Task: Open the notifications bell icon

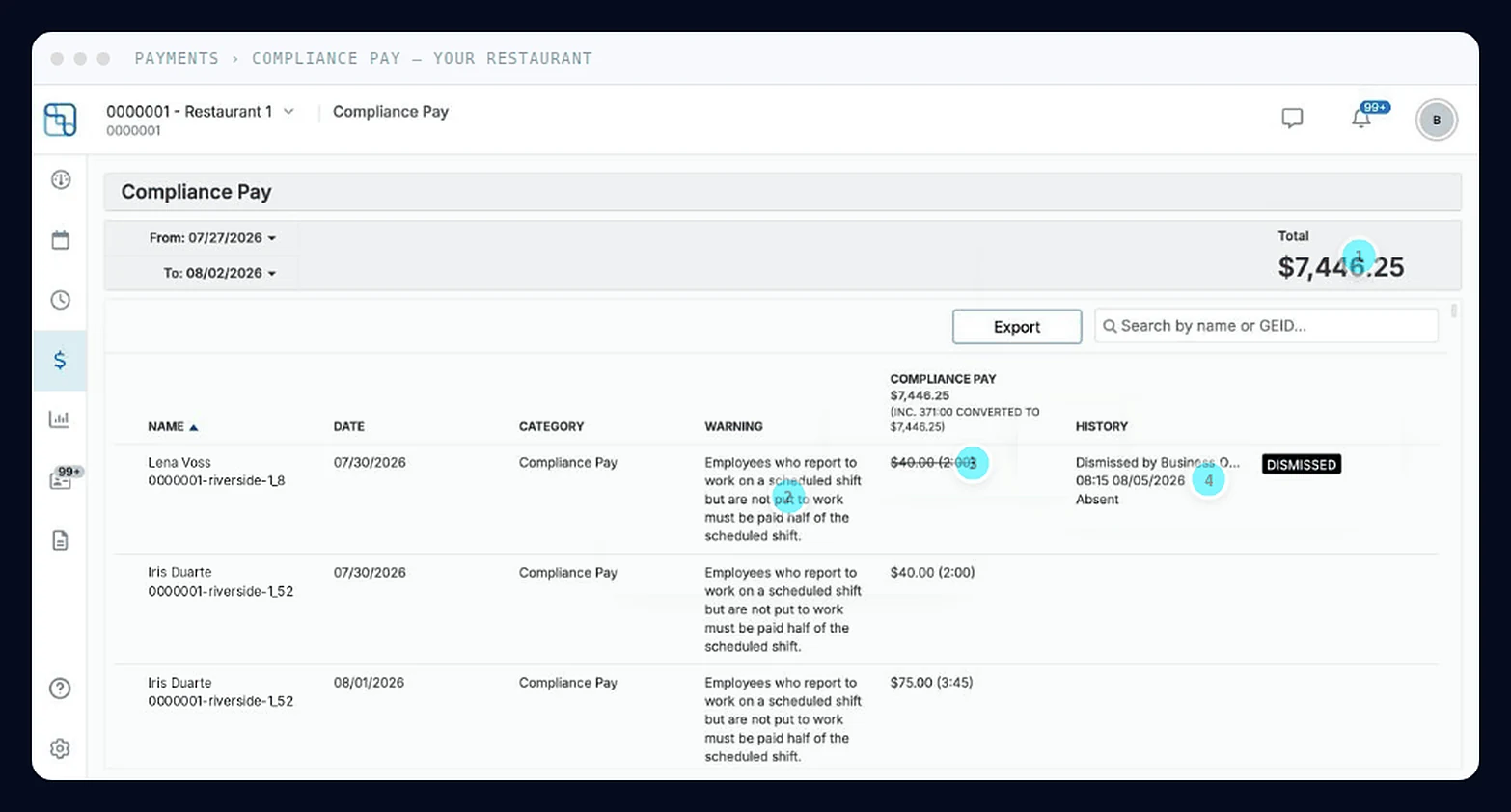Action: [1361, 118]
